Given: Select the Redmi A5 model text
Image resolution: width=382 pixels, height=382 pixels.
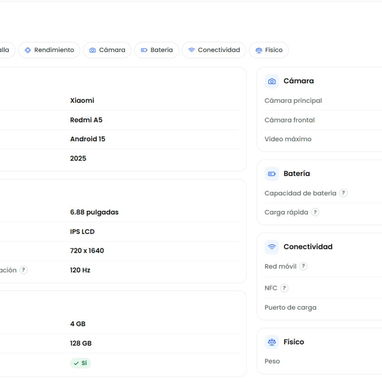Looking at the screenshot, I should [86, 120].
